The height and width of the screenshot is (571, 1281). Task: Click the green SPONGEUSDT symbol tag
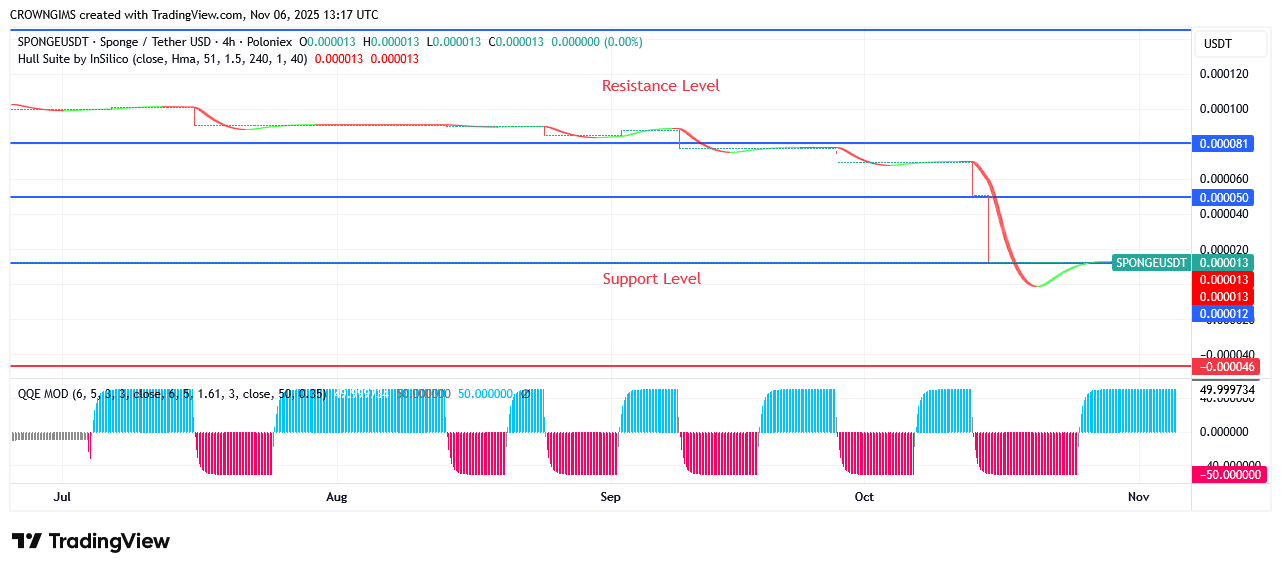coord(1151,263)
